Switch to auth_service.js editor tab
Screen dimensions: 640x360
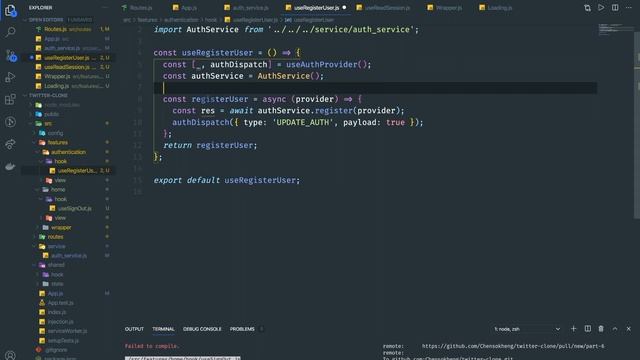tap(247, 8)
